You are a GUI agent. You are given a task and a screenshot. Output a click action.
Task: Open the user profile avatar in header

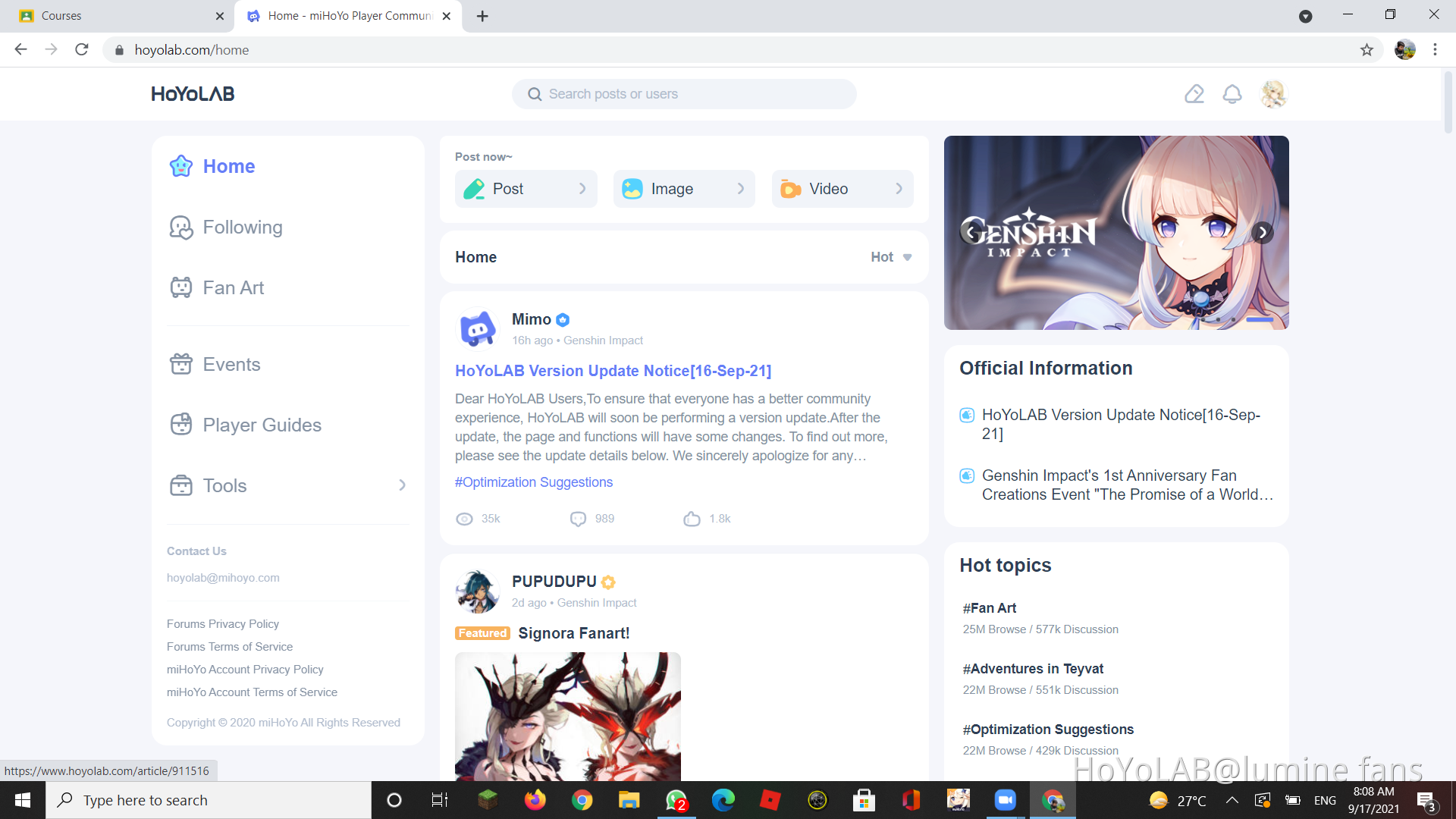(1274, 94)
